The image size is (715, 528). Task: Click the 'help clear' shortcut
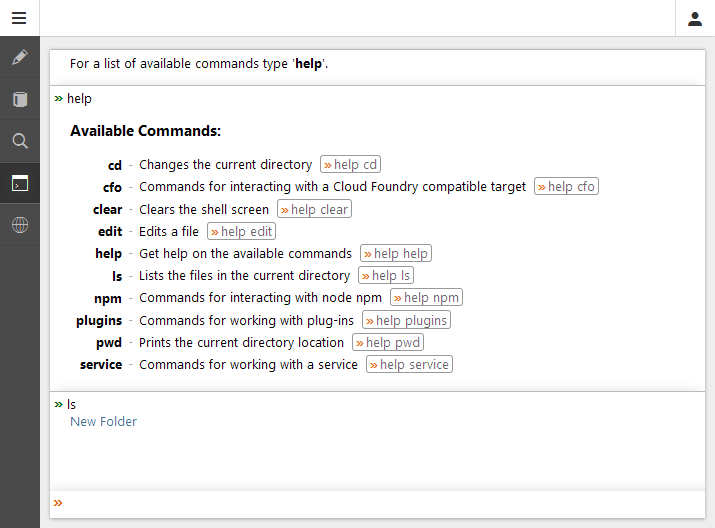(314, 210)
